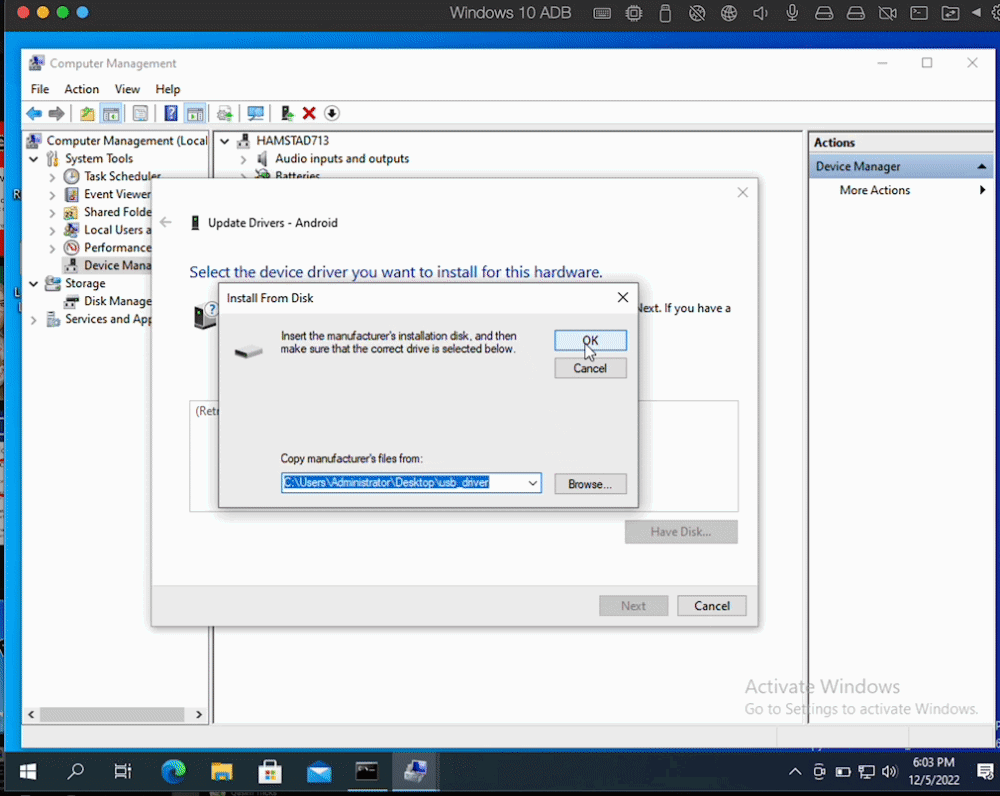Click the red X Uninstall device icon
1000x796 pixels.
(309, 114)
